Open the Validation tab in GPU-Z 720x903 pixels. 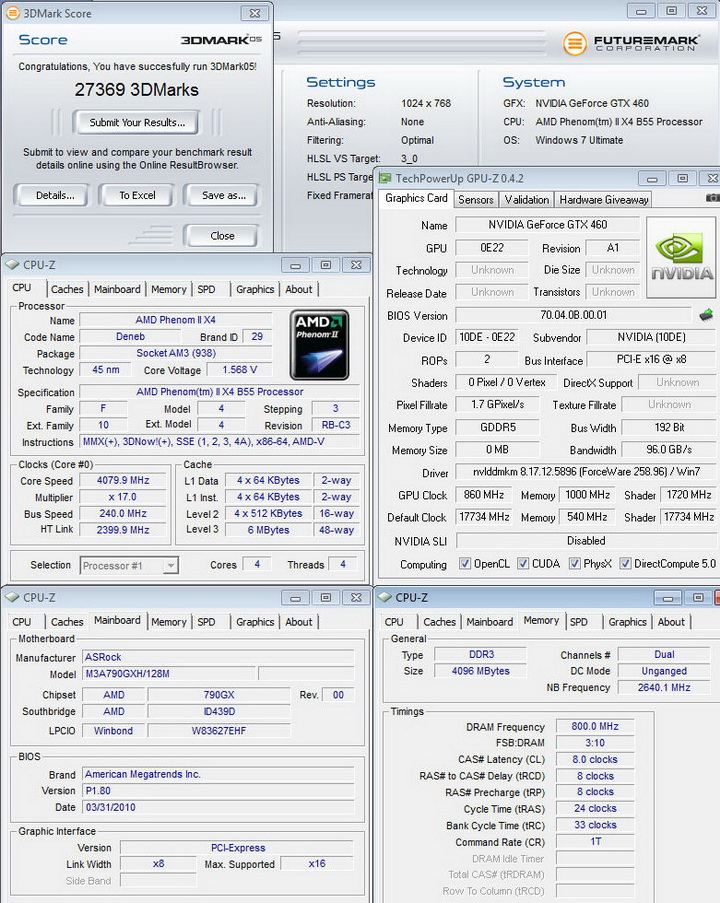point(526,199)
